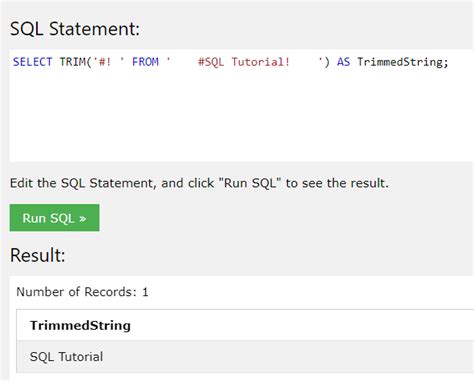The width and height of the screenshot is (474, 381).
Task: Click the opening quote before #SQL string
Action: (168, 60)
